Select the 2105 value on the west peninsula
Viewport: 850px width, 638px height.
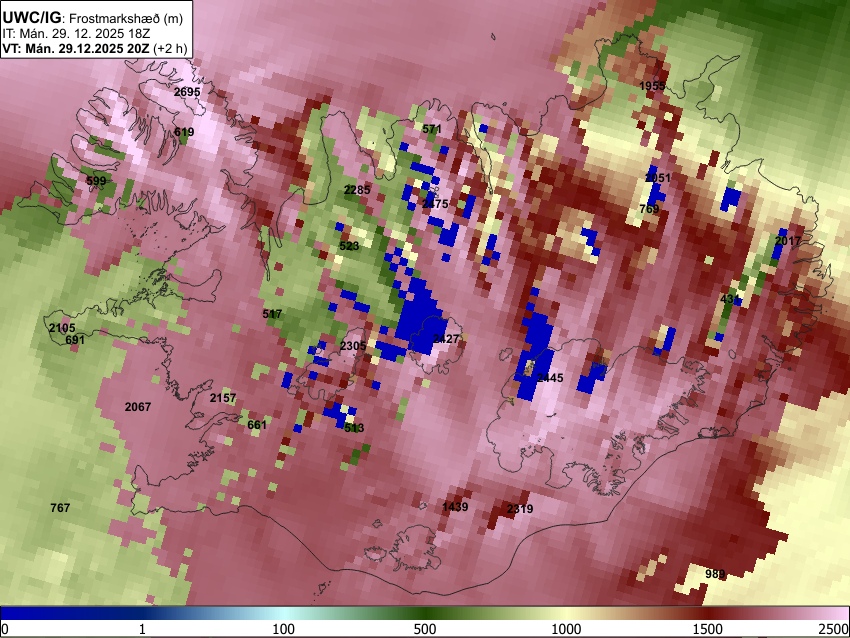pos(62,328)
